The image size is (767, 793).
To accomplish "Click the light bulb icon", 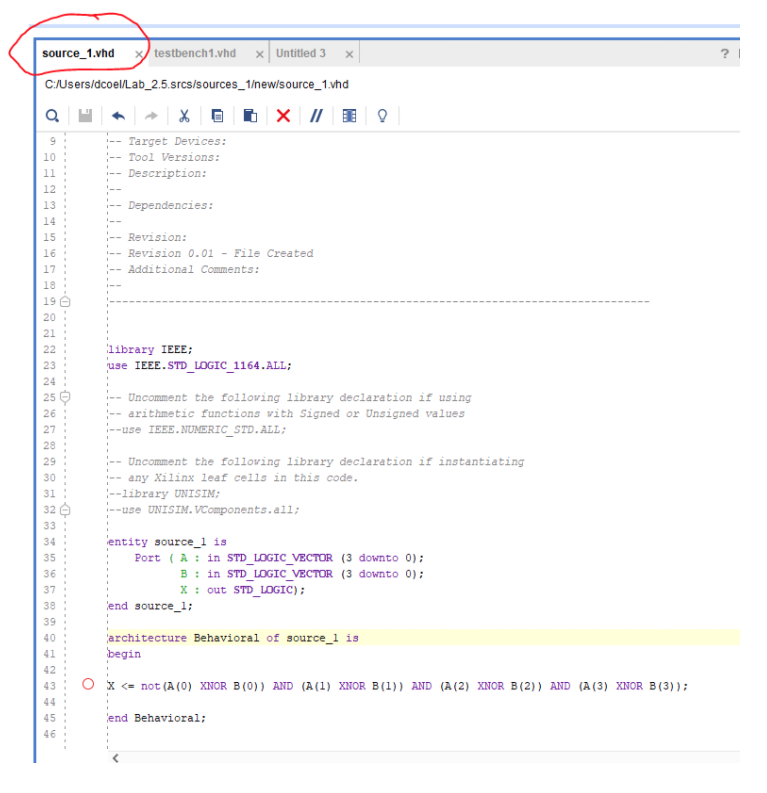I will (382, 116).
